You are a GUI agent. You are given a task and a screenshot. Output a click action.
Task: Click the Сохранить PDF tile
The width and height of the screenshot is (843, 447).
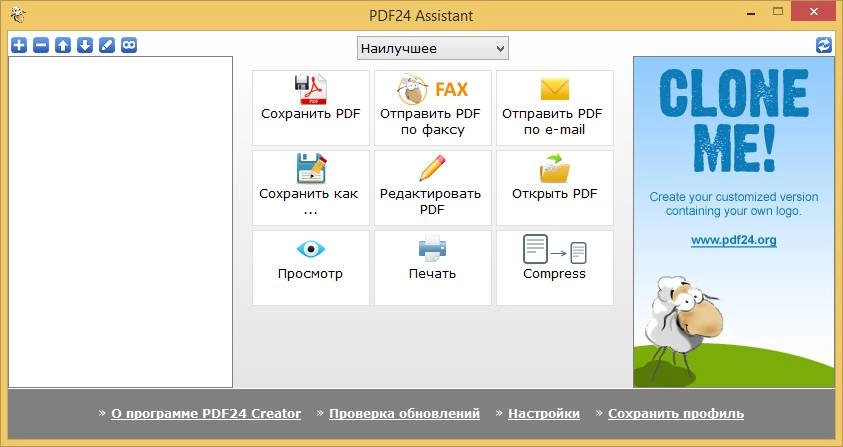[311, 108]
